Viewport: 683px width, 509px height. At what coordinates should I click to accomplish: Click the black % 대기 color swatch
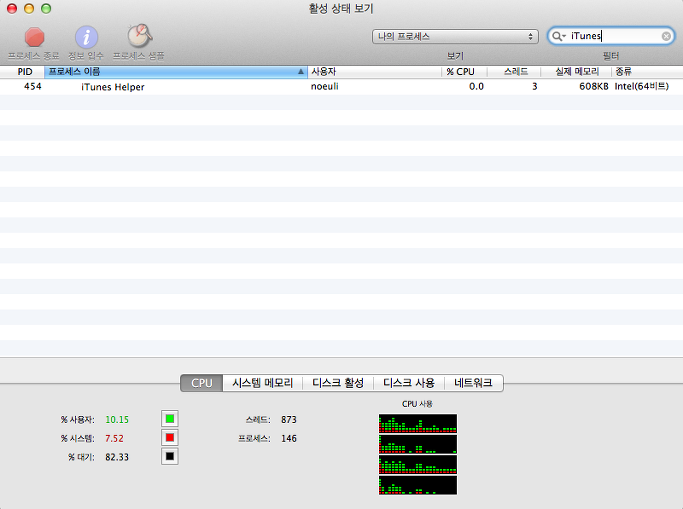(x=170, y=456)
